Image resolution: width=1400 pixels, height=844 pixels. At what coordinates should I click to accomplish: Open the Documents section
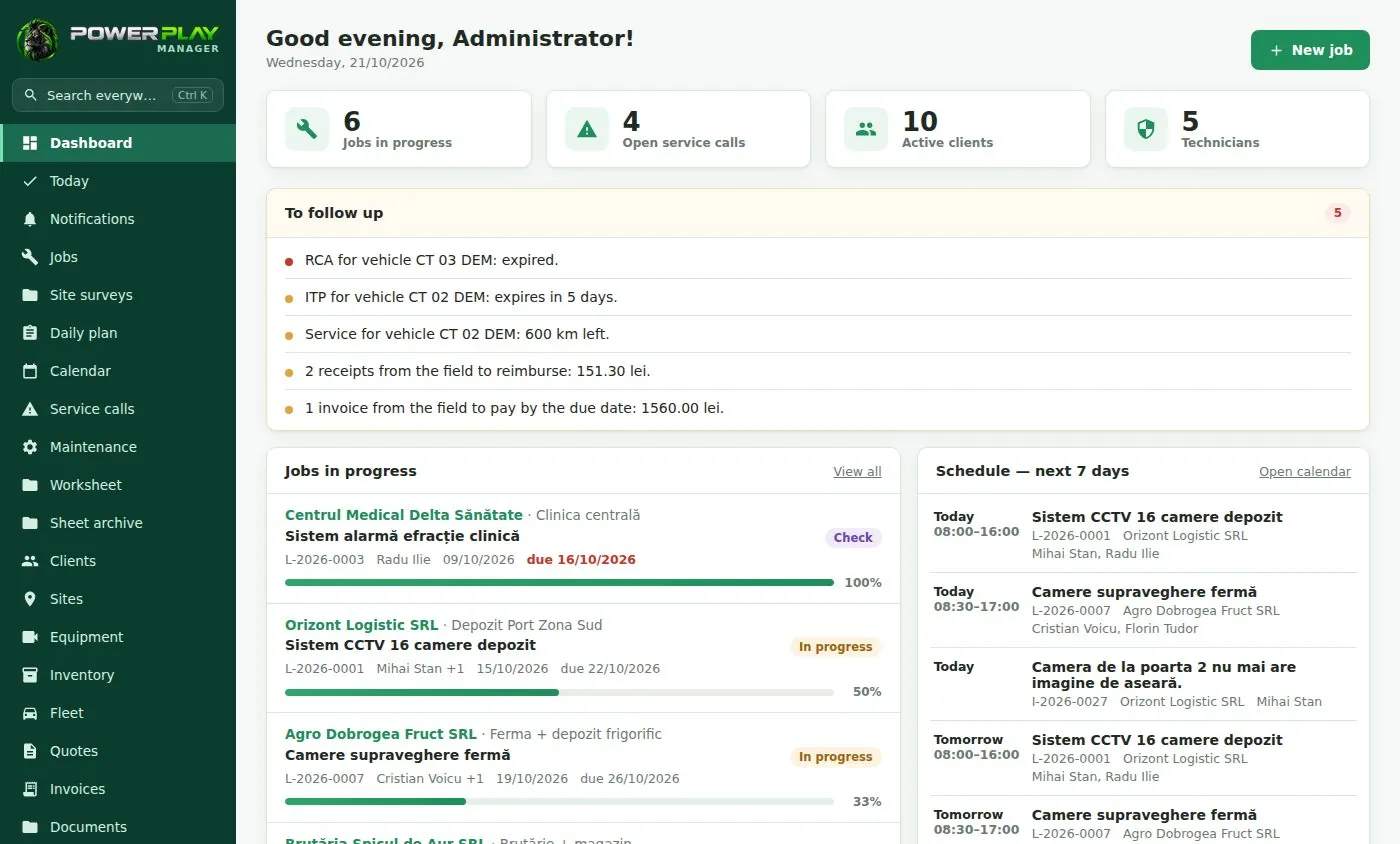coord(118,827)
